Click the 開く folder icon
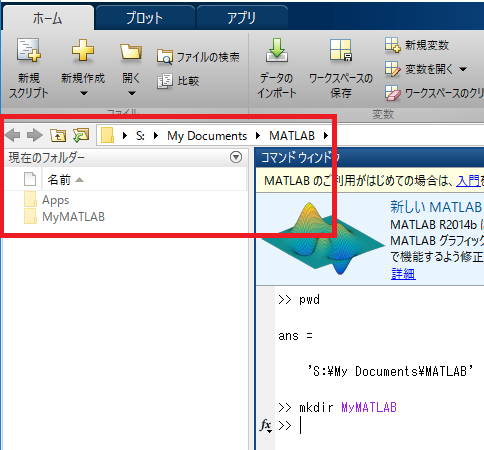 [x=131, y=51]
